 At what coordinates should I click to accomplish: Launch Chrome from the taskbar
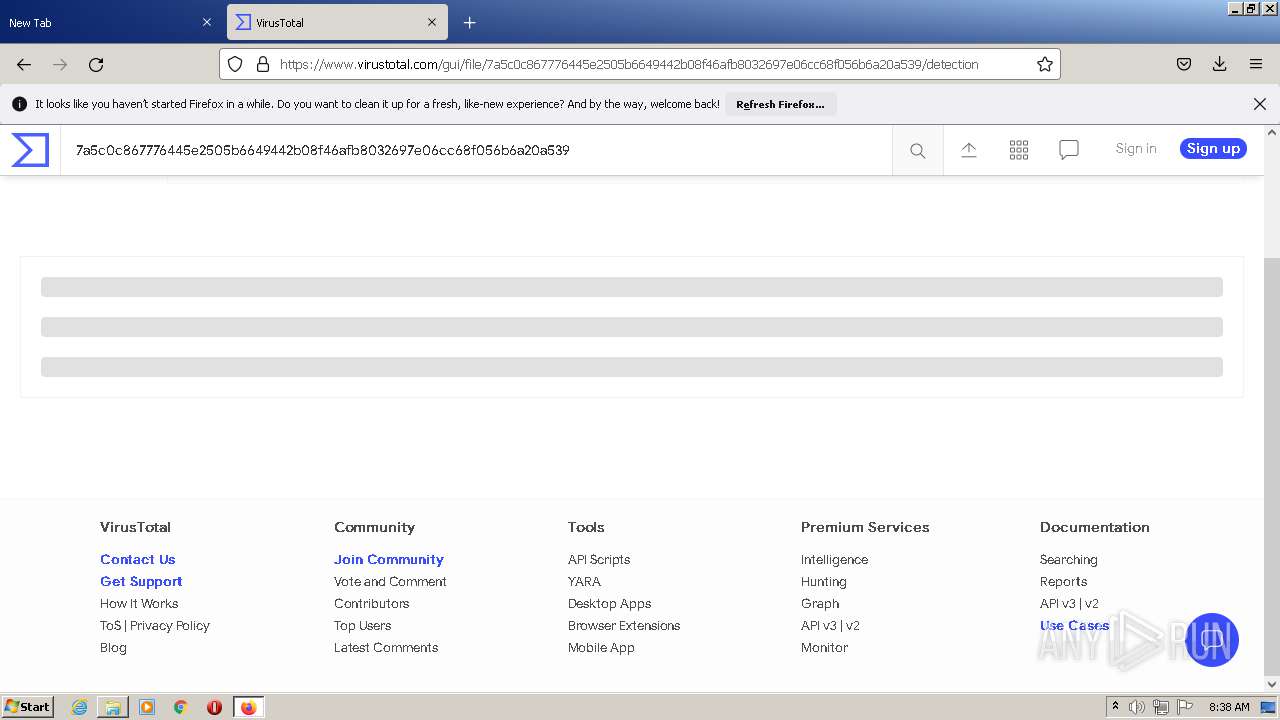180,707
